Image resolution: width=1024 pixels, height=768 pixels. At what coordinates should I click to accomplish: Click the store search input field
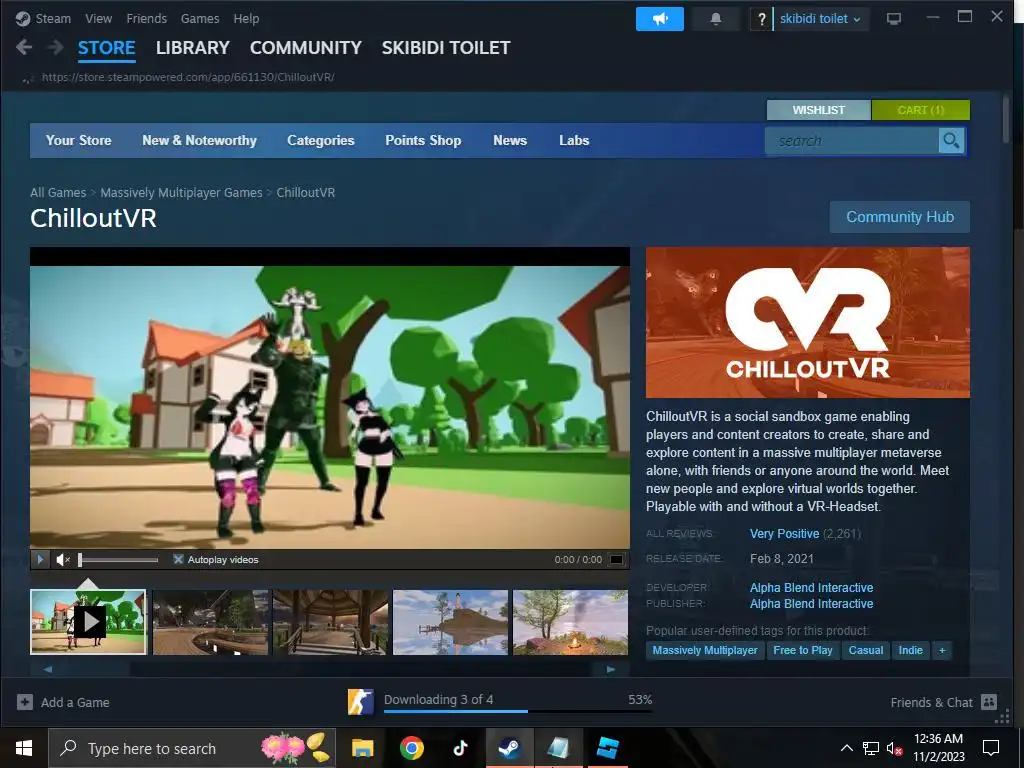click(852, 140)
